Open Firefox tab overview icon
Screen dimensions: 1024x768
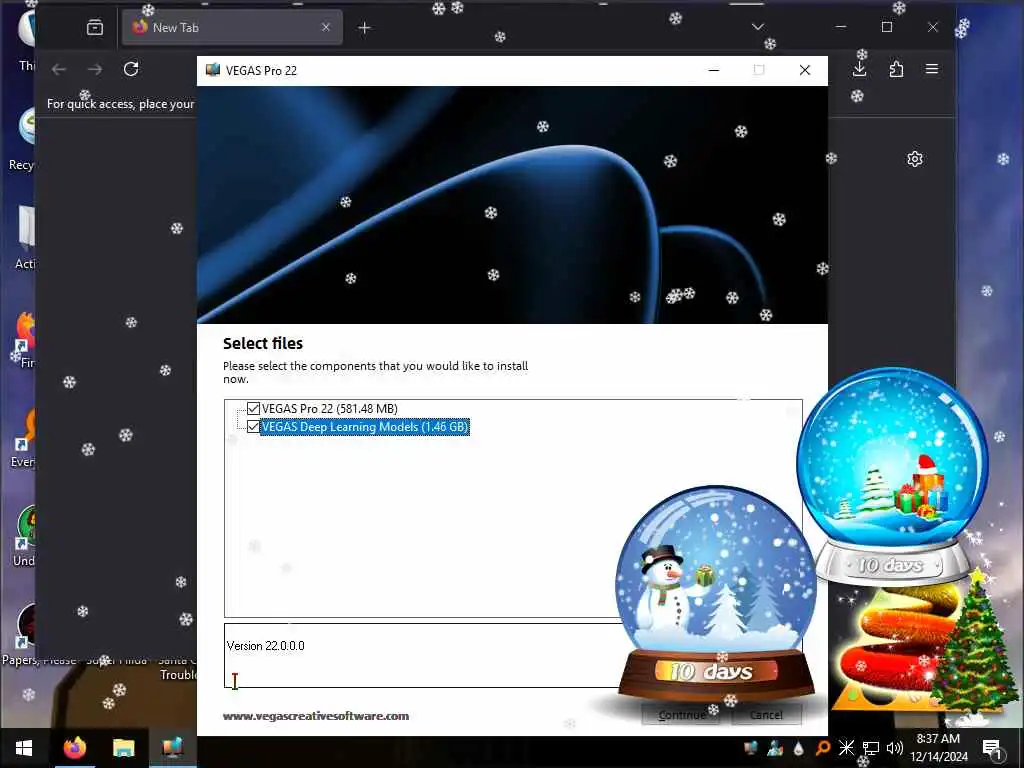point(95,27)
